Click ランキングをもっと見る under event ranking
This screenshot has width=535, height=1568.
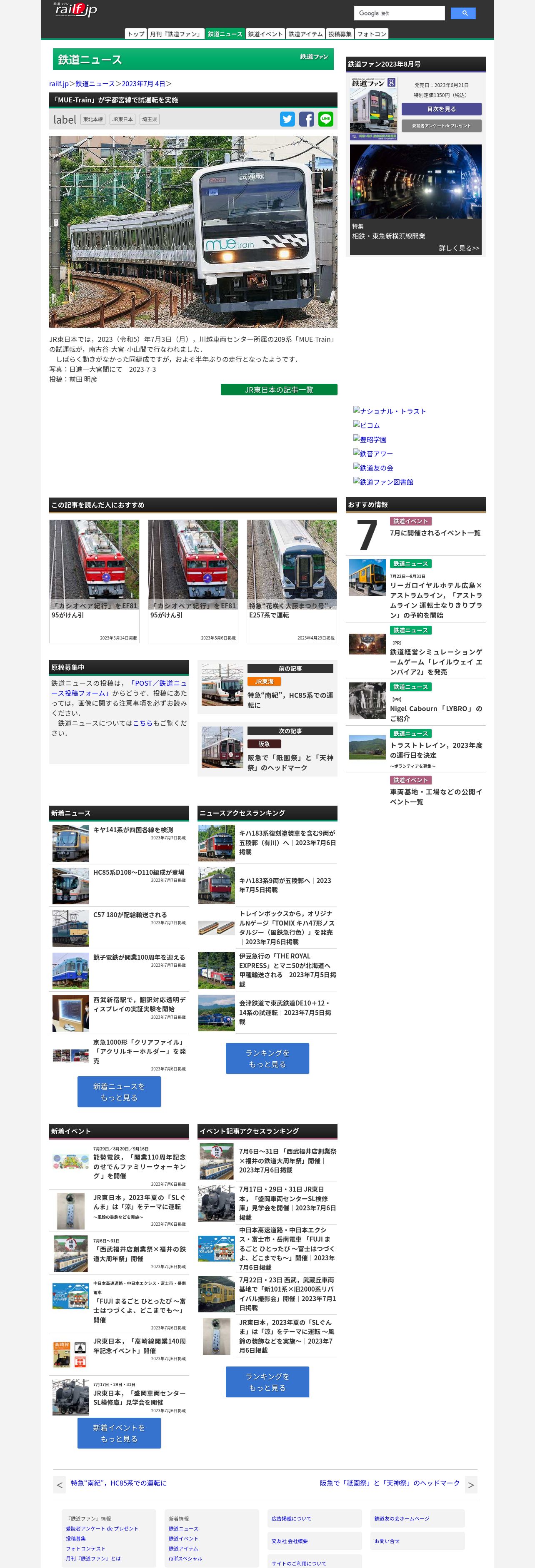pos(267,1382)
